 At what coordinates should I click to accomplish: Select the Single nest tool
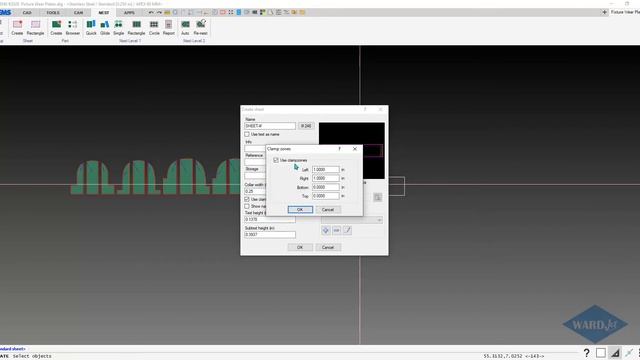tap(118, 28)
